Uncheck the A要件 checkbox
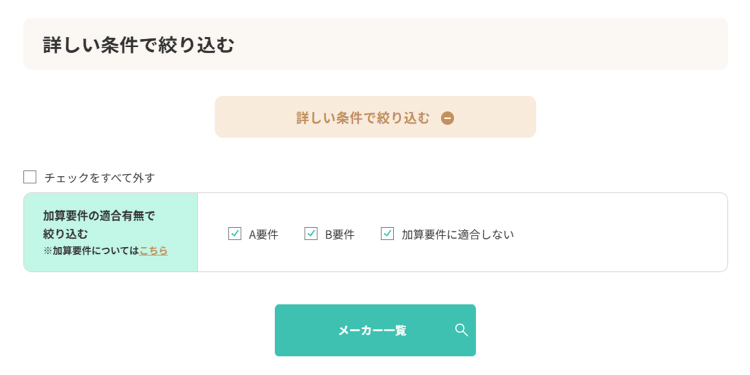 click(234, 234)
